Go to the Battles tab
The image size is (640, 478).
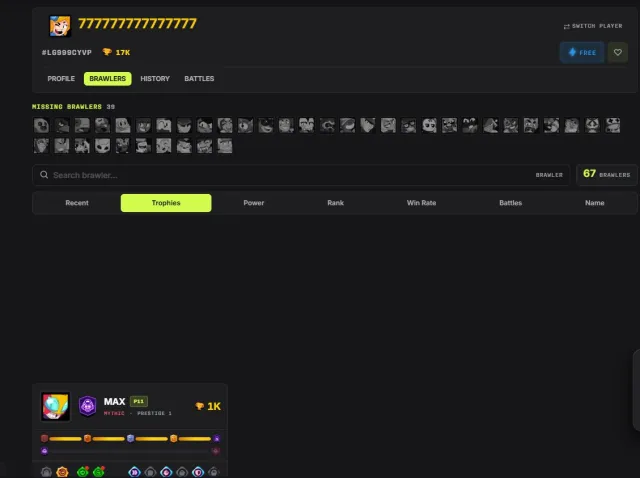point(199,78)
